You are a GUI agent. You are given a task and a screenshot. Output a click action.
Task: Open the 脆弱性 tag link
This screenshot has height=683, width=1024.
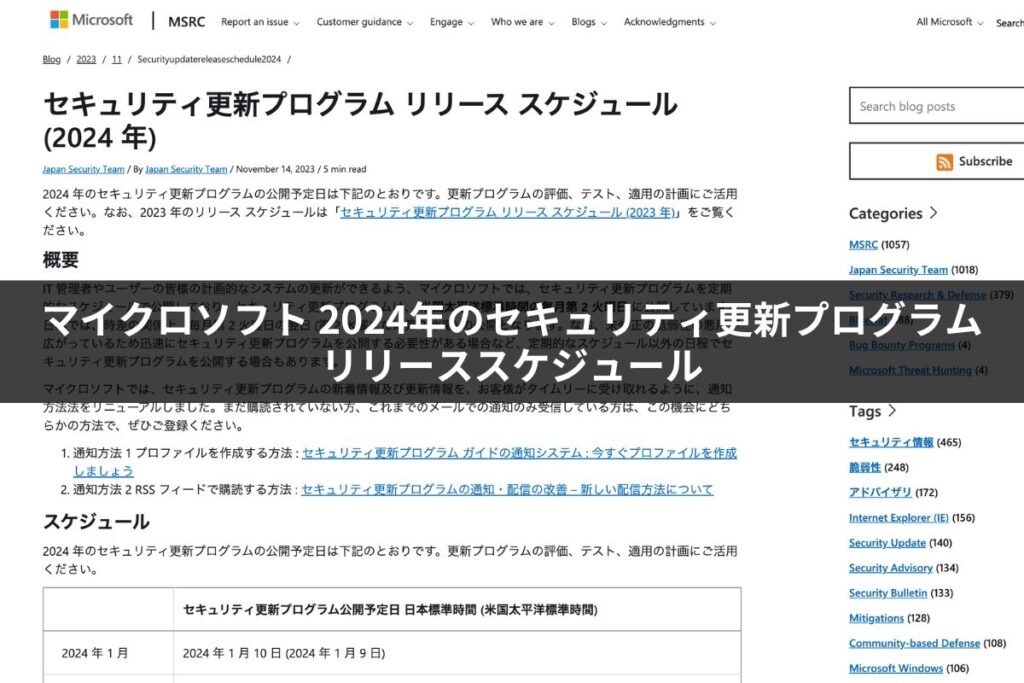pyautogui.click(x=865, y=468)
